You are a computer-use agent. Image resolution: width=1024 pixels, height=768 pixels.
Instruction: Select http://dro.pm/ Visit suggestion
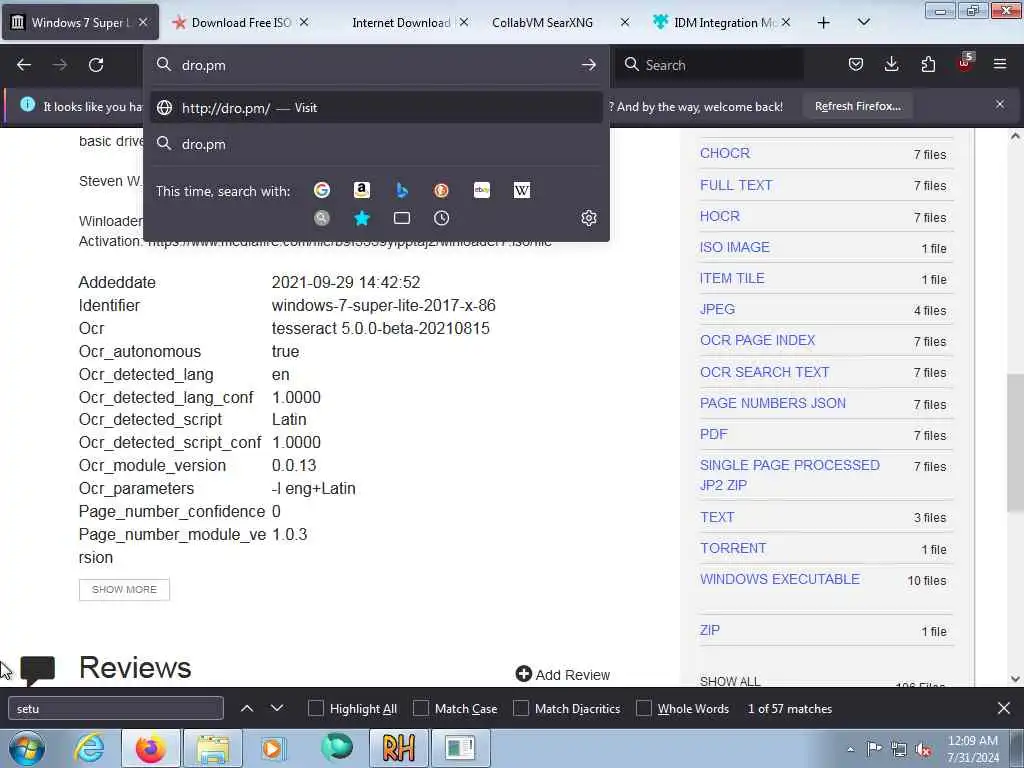tap(376, 108)
